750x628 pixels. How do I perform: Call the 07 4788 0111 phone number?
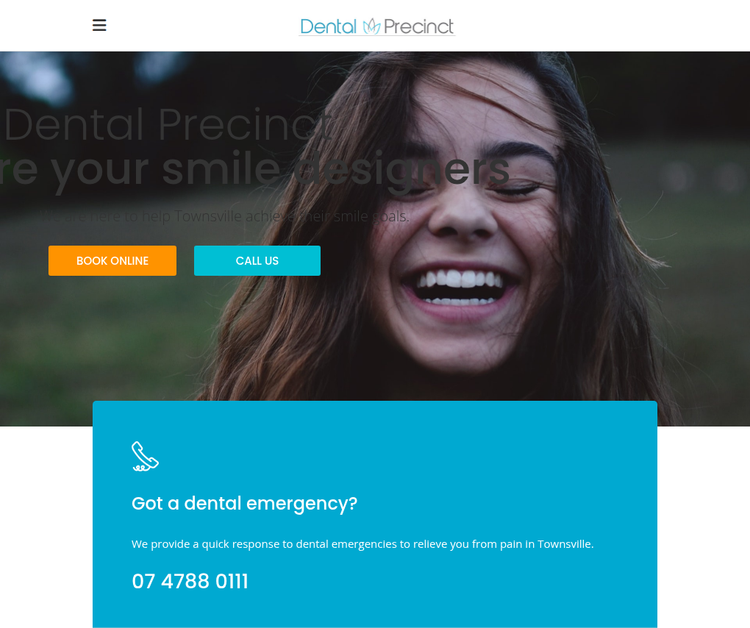point(190,582)
